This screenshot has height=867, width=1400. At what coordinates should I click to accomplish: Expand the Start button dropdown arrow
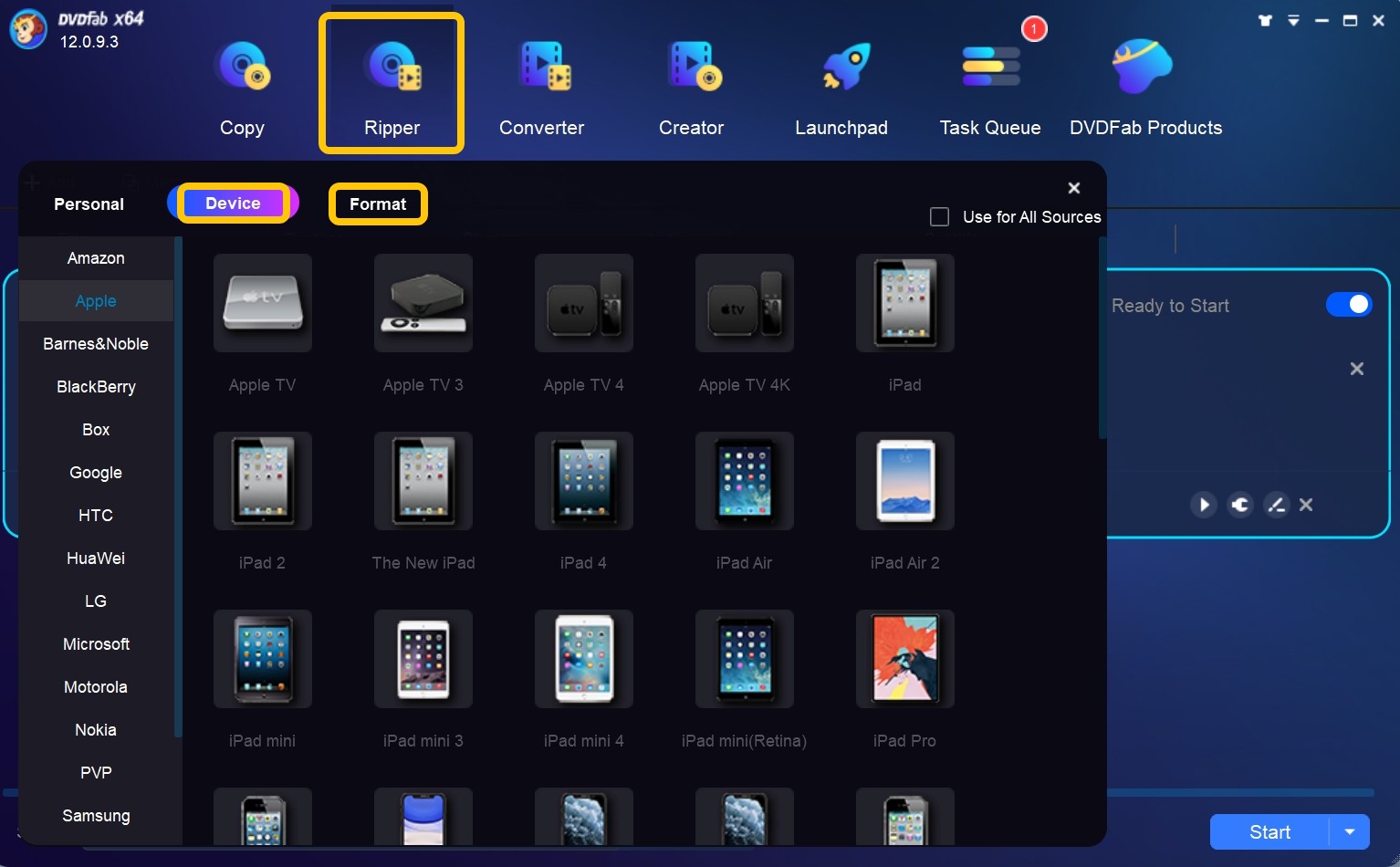point(1349,832)
